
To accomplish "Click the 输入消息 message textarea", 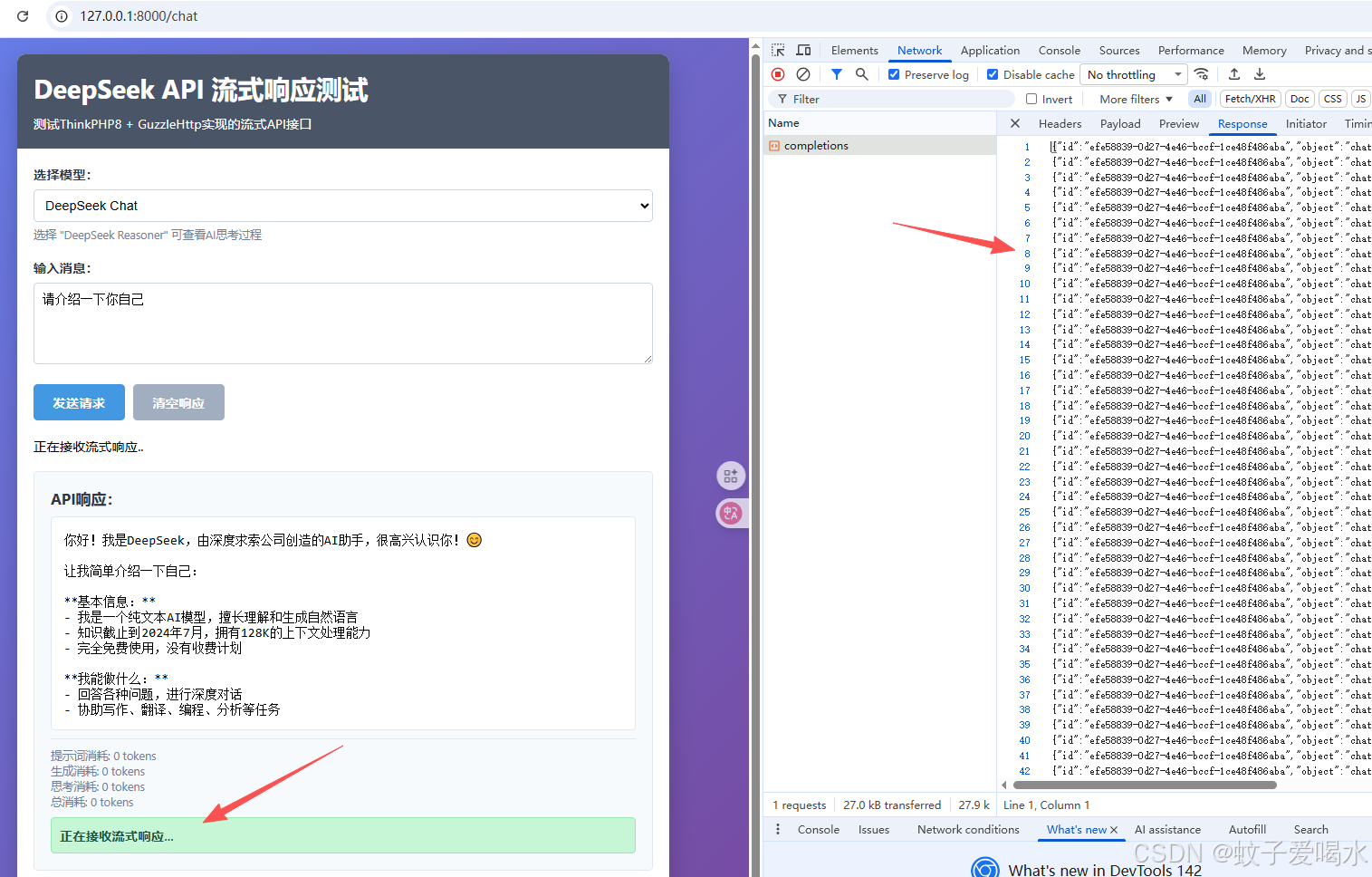I will 343,323.
